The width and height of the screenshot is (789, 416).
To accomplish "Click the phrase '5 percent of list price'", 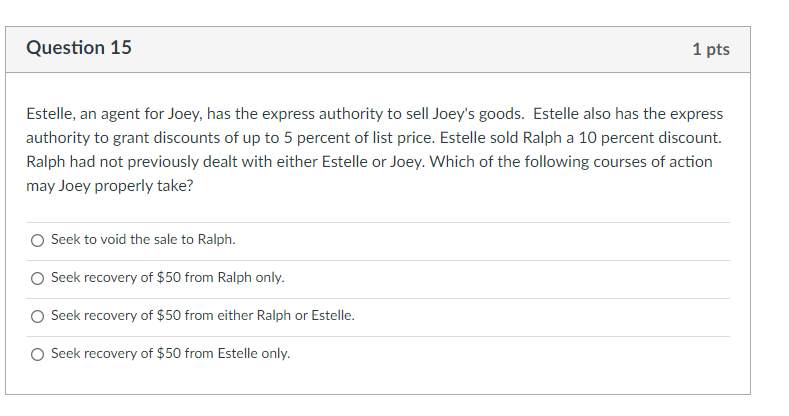I will (359, 138).
